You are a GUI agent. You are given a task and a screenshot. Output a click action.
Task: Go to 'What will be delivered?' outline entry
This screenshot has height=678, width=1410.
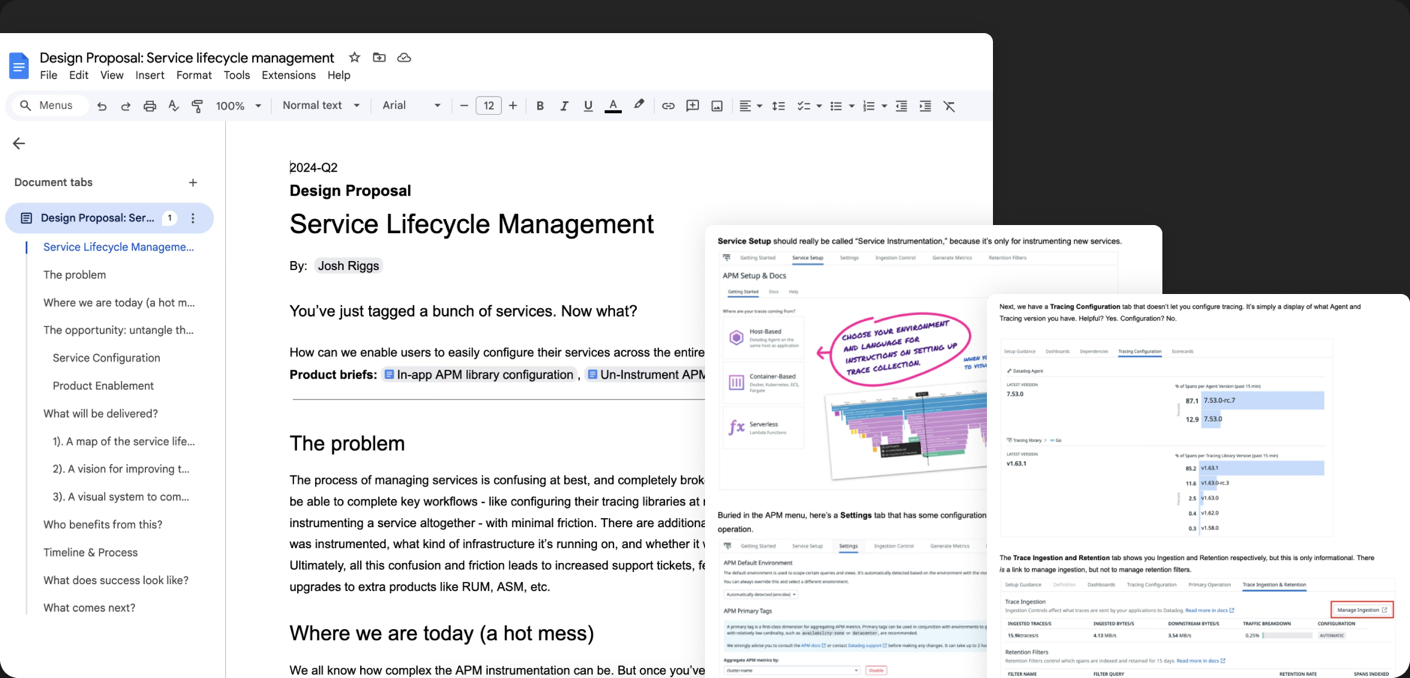click(x=100, y=413)
